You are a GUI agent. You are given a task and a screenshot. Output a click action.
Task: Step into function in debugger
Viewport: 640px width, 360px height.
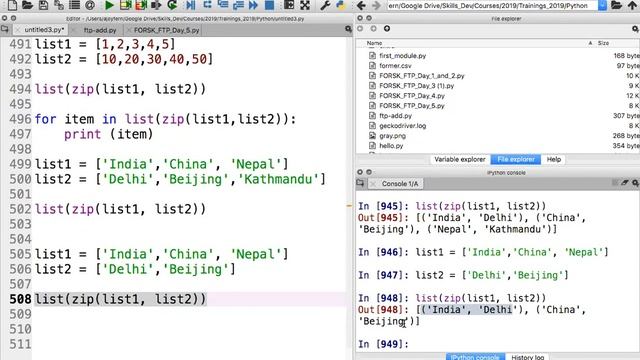pos(223,5)
